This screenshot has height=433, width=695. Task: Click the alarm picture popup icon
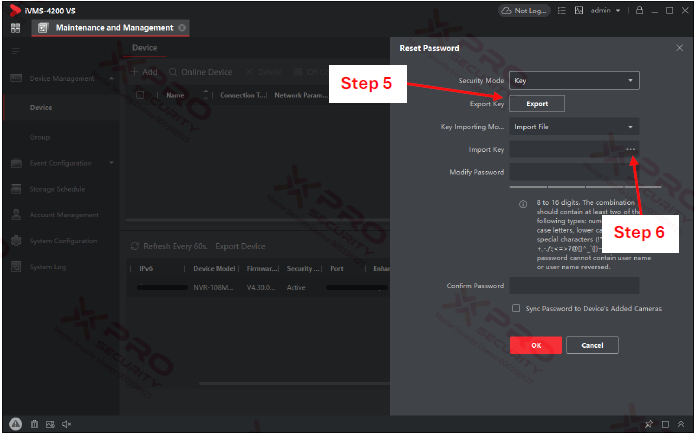[x=50, y=424]
